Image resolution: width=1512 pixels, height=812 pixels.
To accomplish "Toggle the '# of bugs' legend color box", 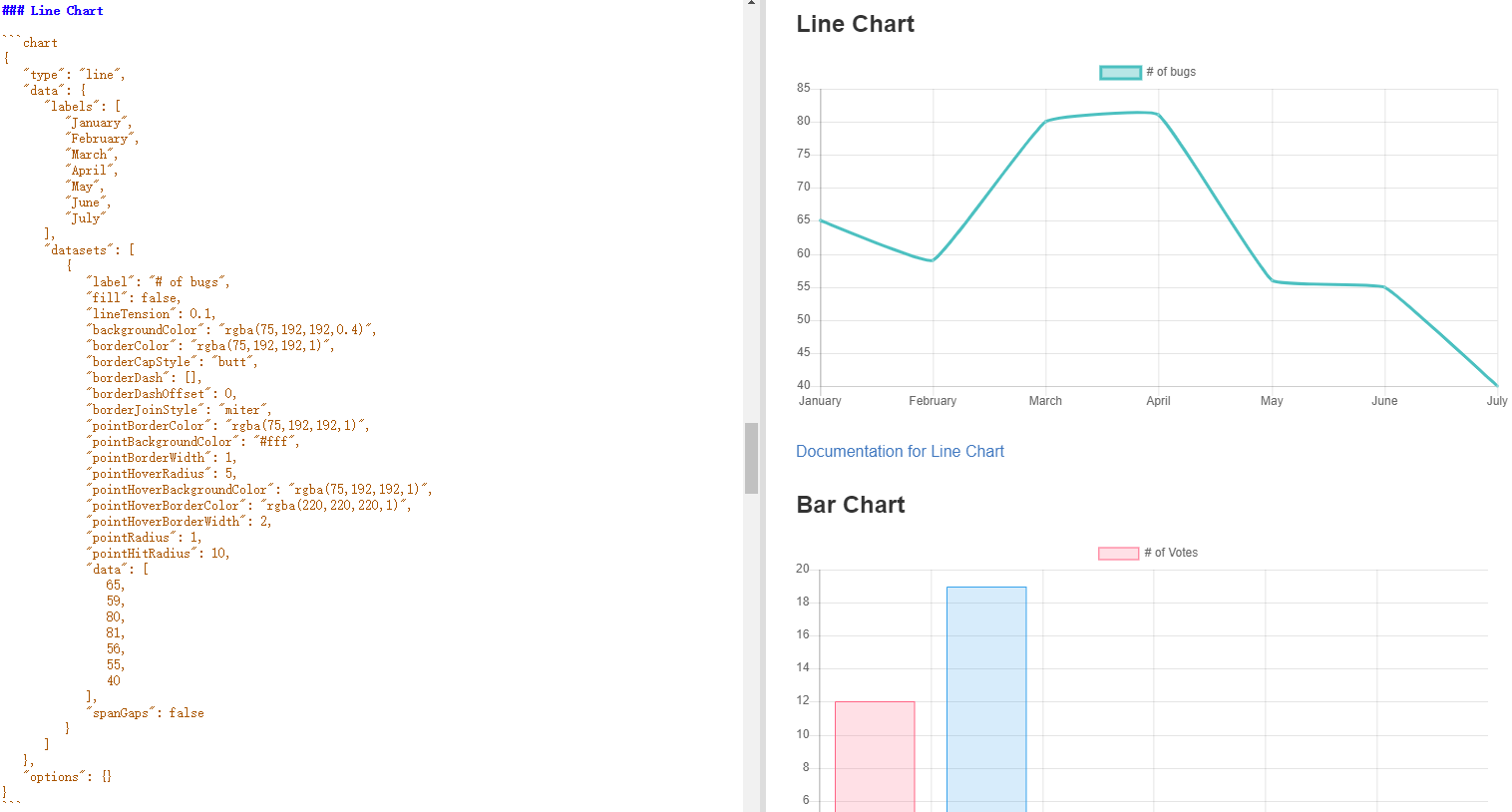I will 1120,72.
